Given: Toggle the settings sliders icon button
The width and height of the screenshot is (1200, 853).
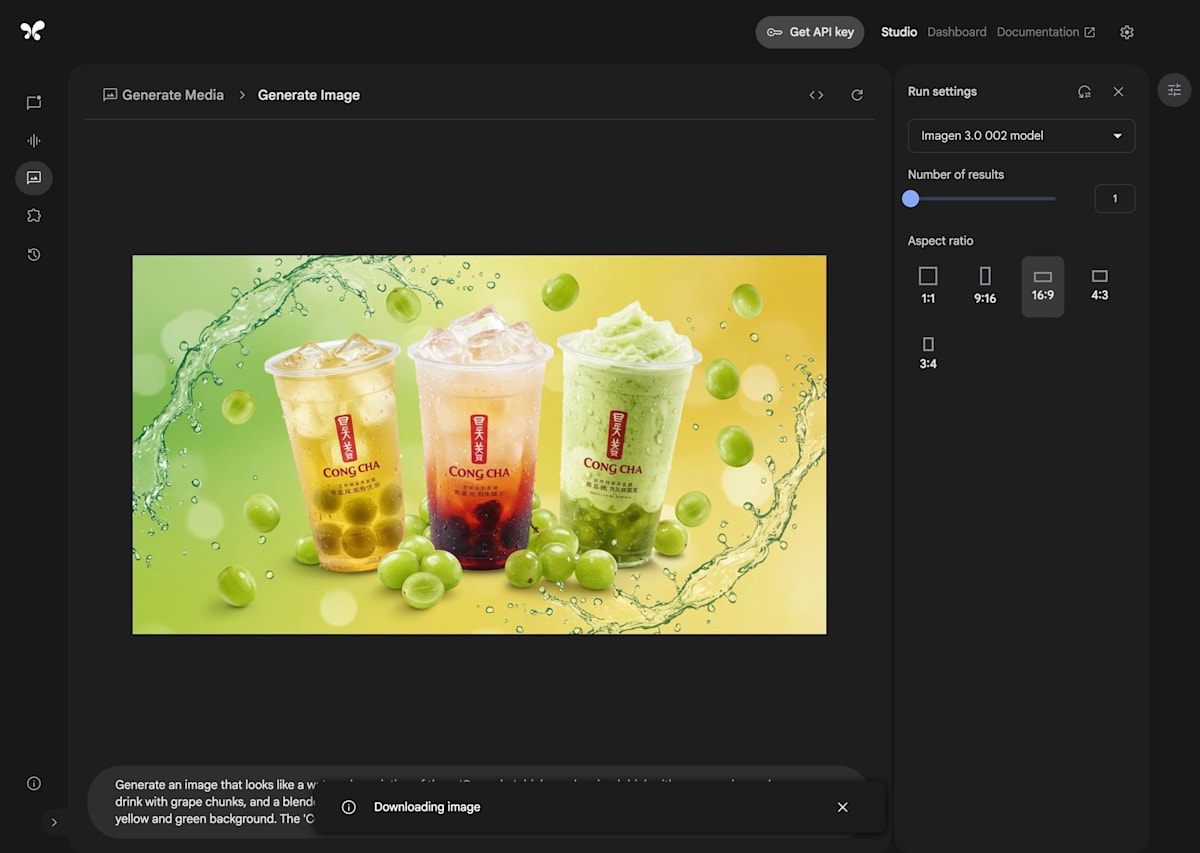Looking at the screenshot, I should tap(1174, 90).
